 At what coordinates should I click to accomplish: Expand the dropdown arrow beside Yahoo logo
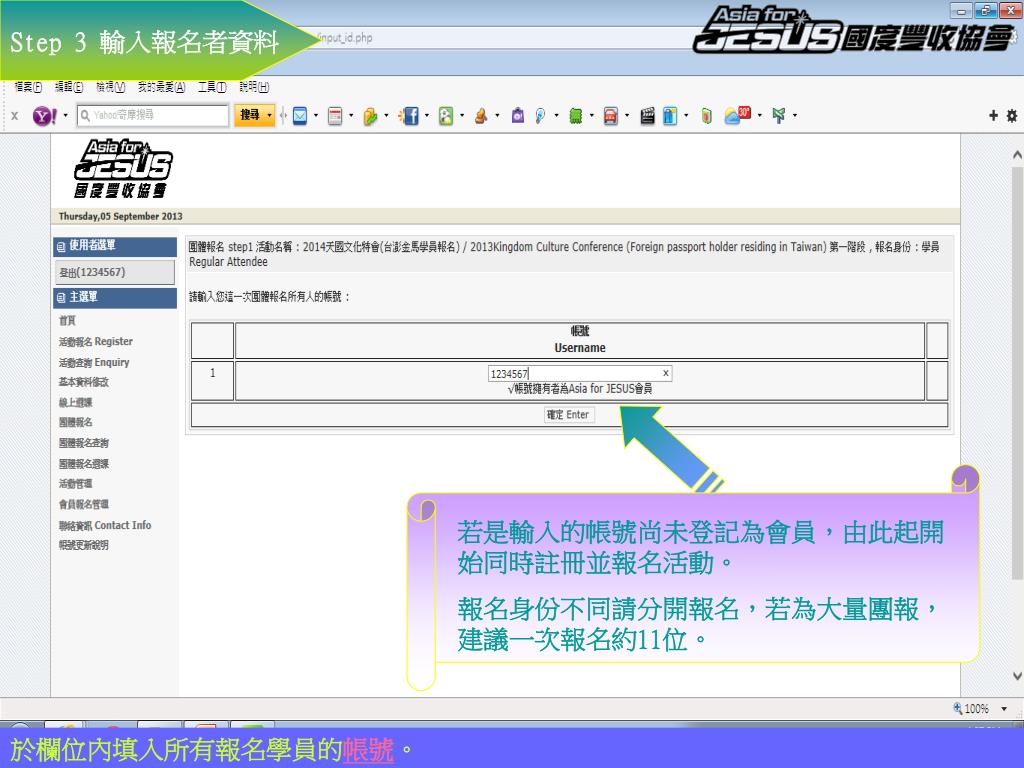coord(66,116)
